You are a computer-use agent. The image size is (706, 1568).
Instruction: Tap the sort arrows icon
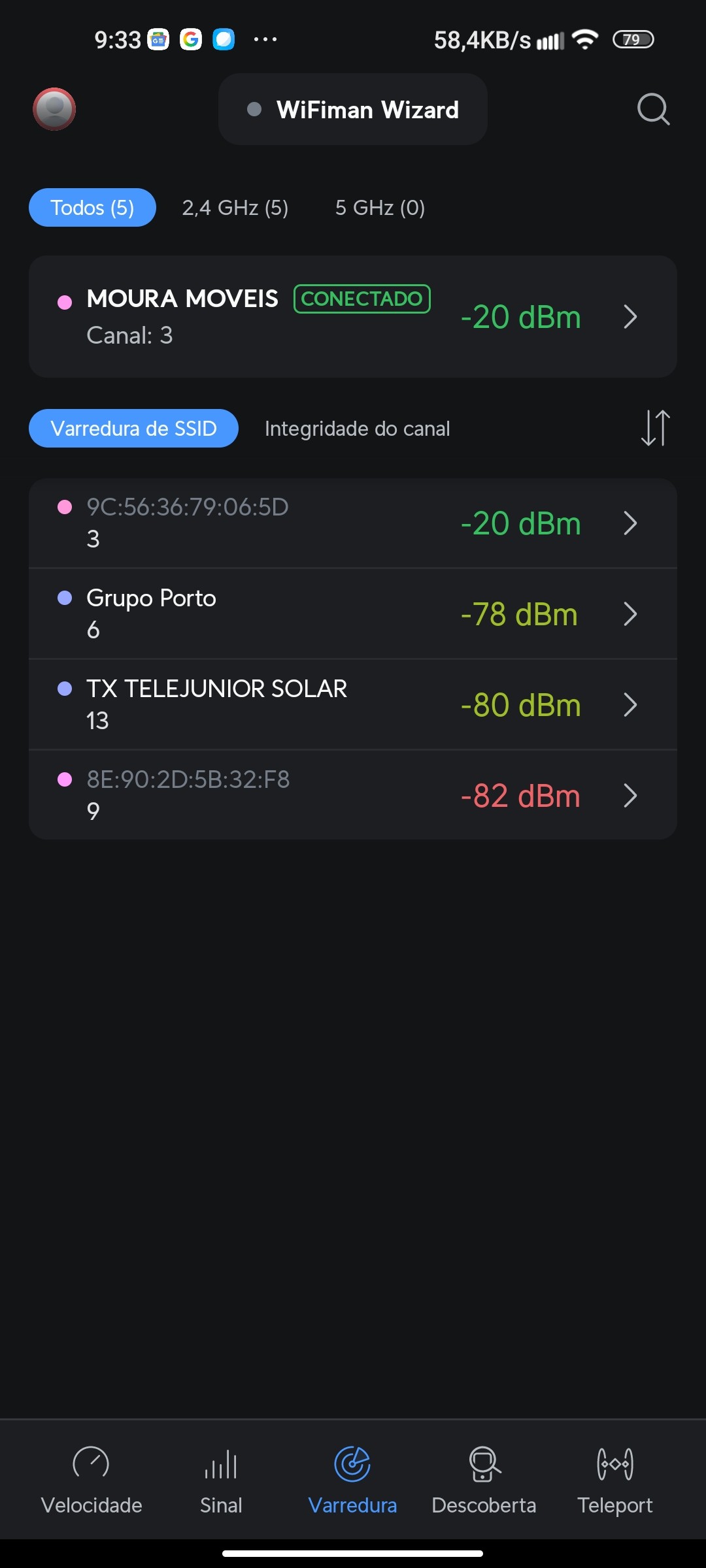pos(655,428)
